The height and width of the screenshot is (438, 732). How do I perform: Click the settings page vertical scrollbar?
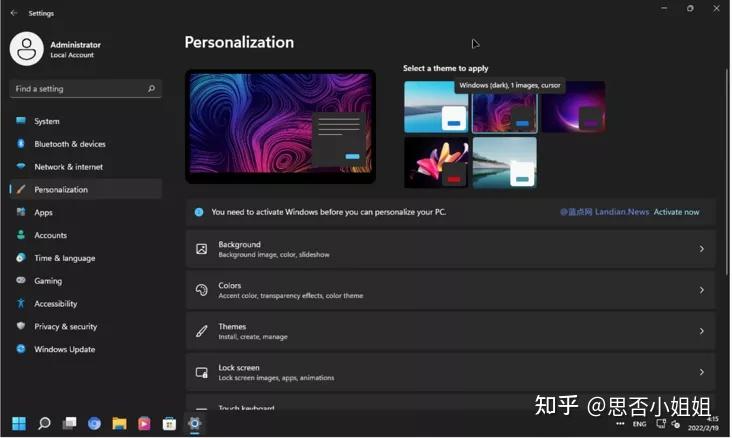coord(726,173)
